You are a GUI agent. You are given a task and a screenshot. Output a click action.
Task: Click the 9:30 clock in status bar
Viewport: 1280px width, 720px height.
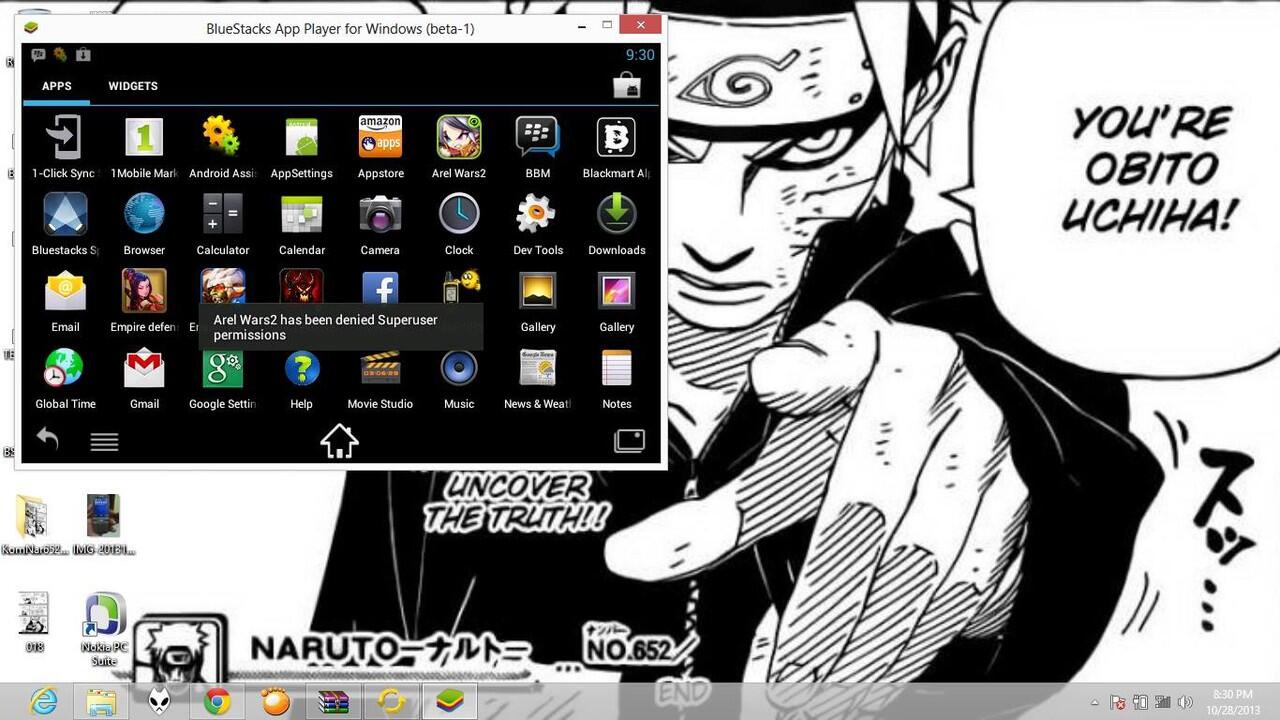640,55
